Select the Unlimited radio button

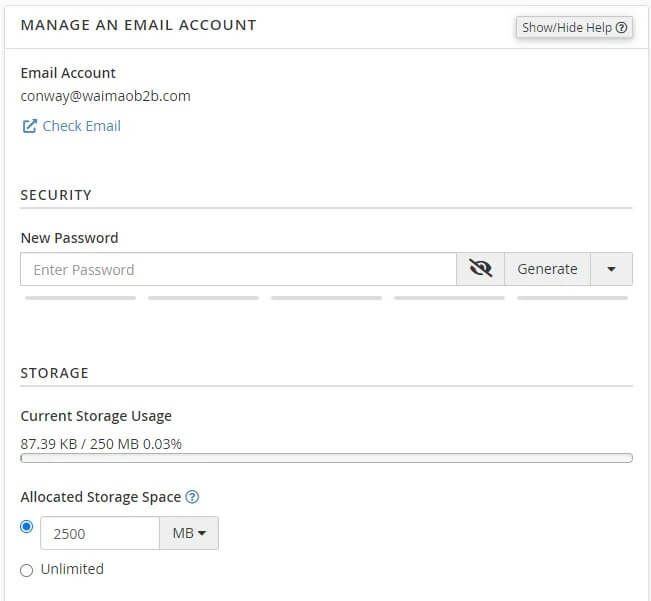[x=27, y=570]
